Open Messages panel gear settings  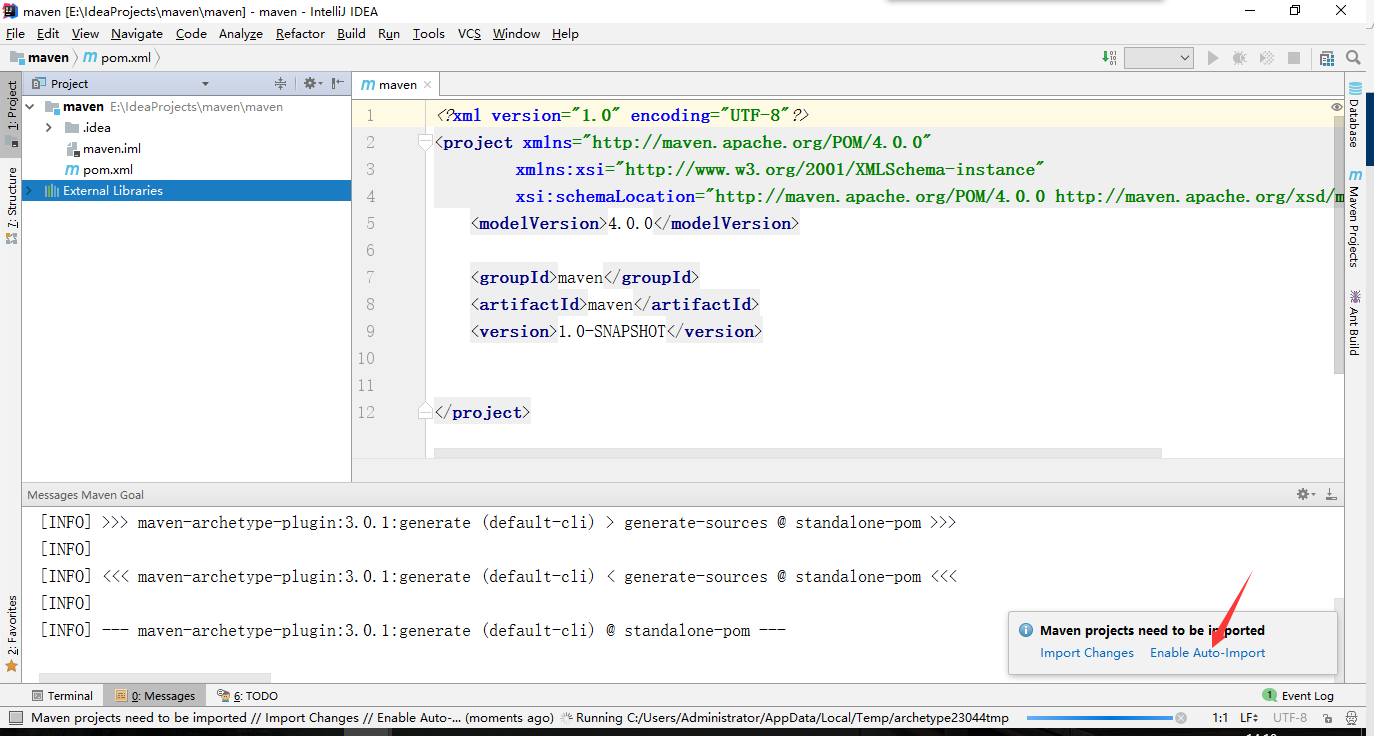[1305, 494]
